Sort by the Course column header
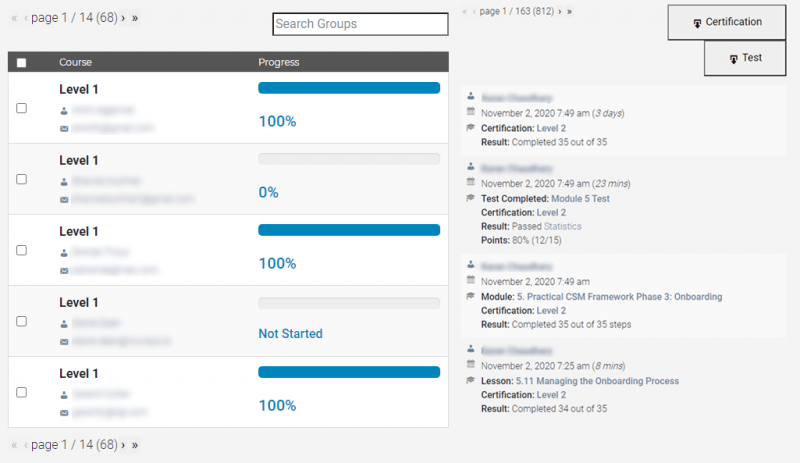800x463 pixels. (x=75, y=63)
